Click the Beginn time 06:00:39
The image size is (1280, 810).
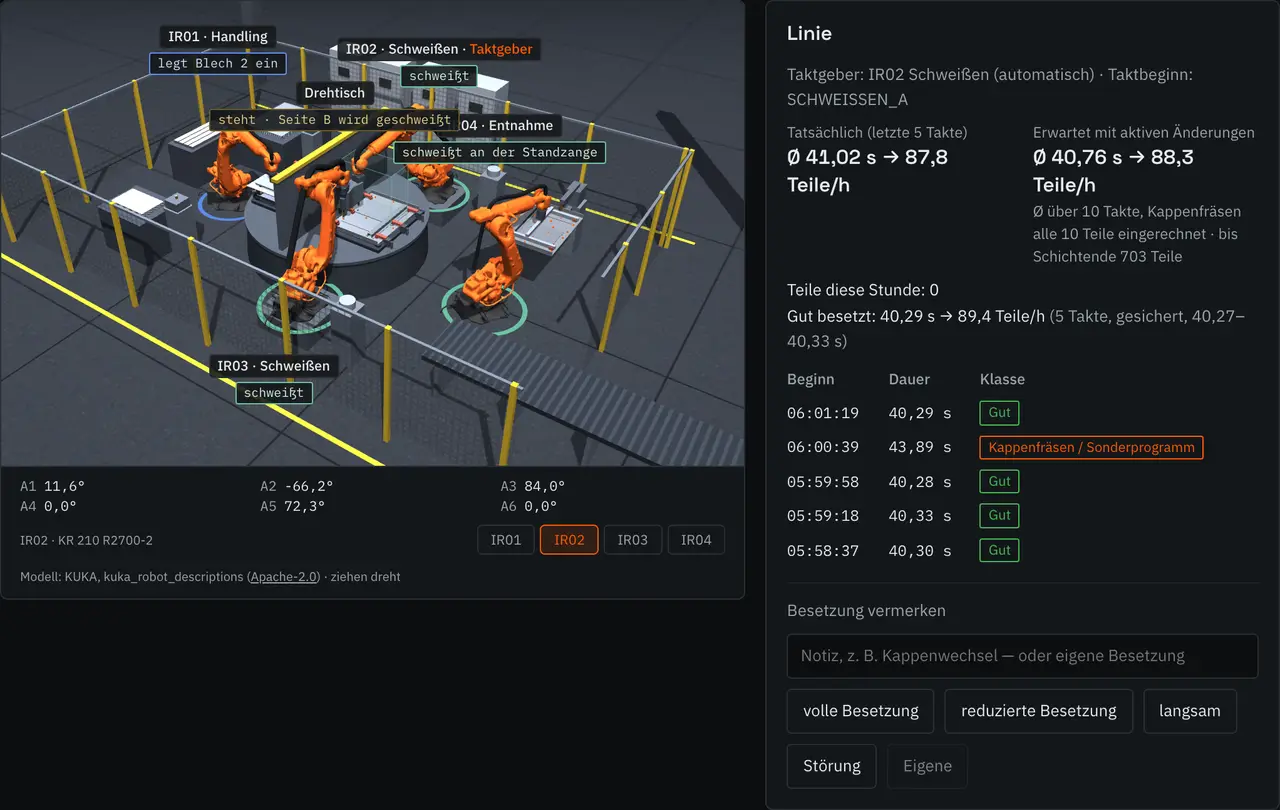(x=823, y=447)
